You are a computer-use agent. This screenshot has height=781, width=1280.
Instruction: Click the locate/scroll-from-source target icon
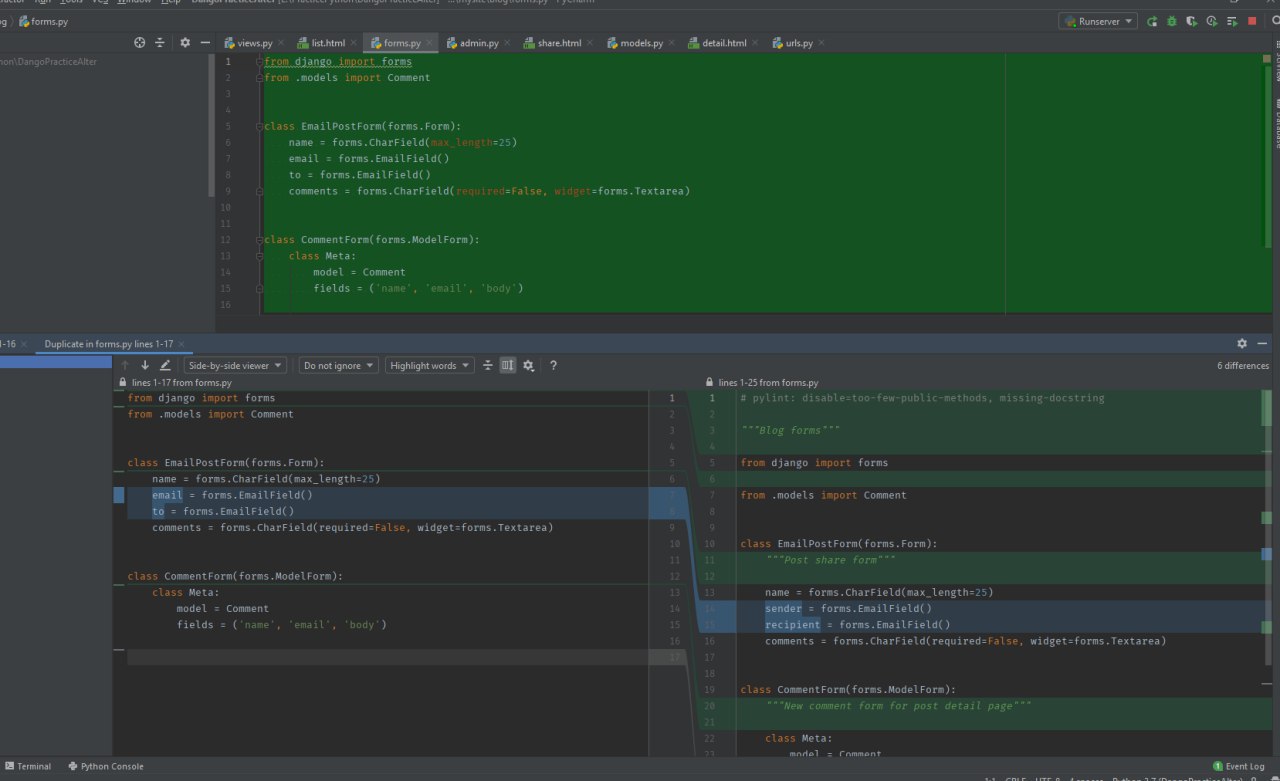[x=140, y=43]
